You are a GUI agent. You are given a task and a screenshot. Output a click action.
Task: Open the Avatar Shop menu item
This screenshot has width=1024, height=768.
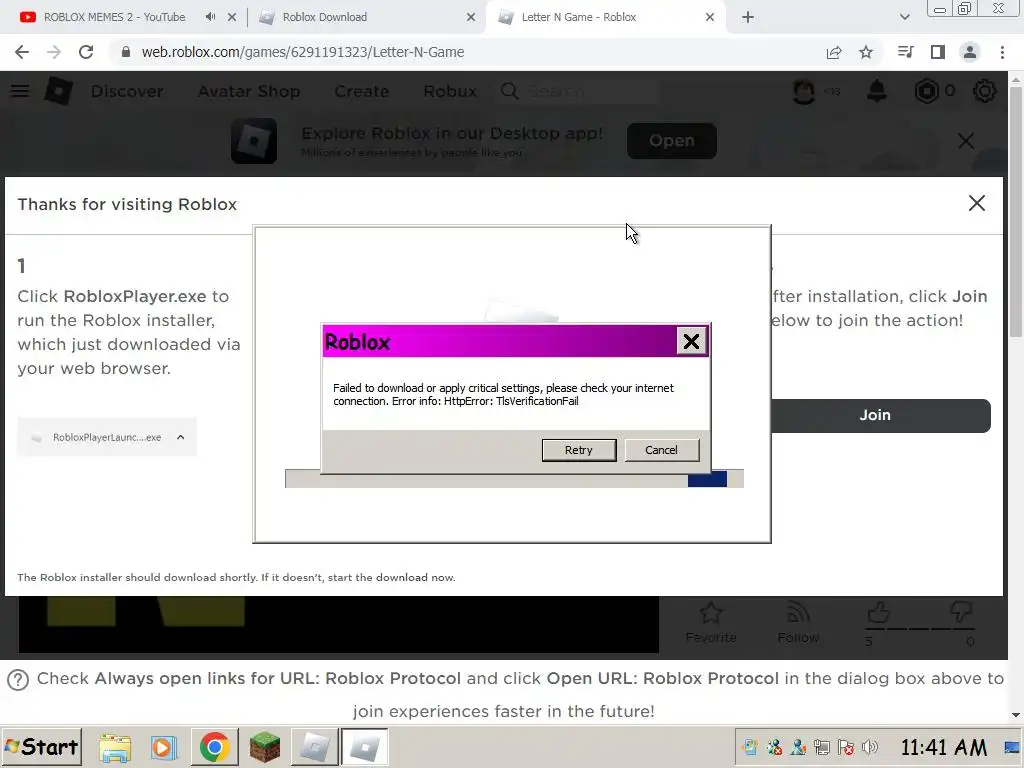click(249, 91)
